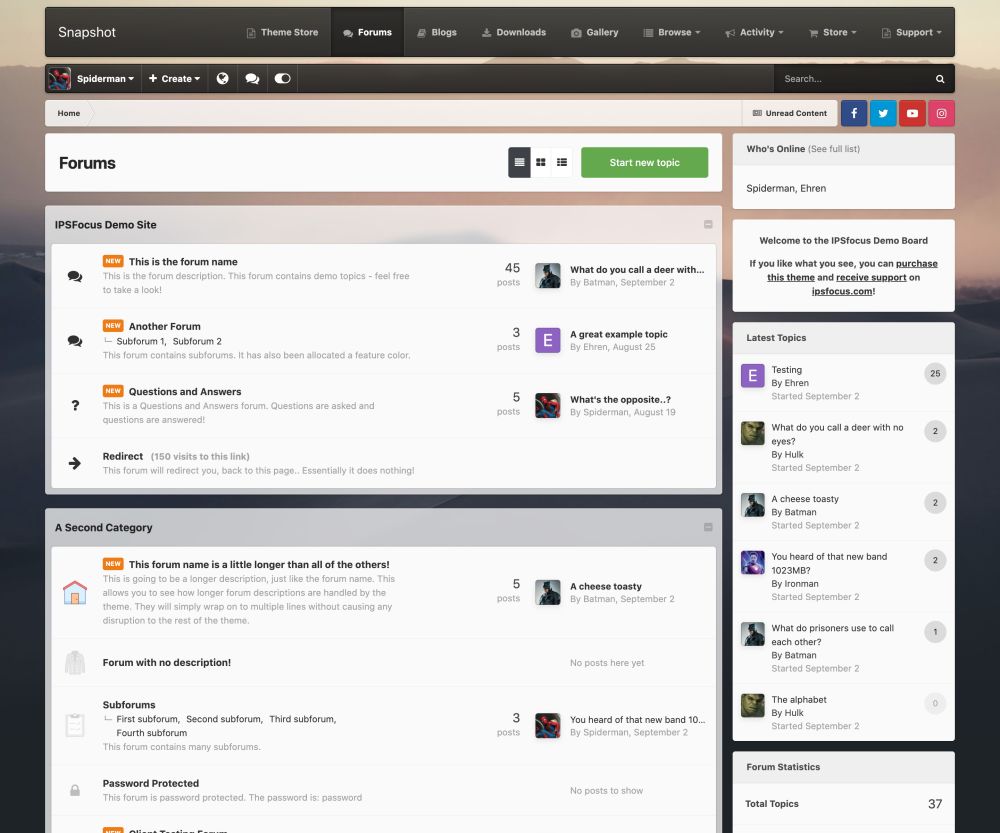Collapse the IPSFocus Demo Site category
The height and width of the screenshot is (833, 1000).
click(709, 224)
